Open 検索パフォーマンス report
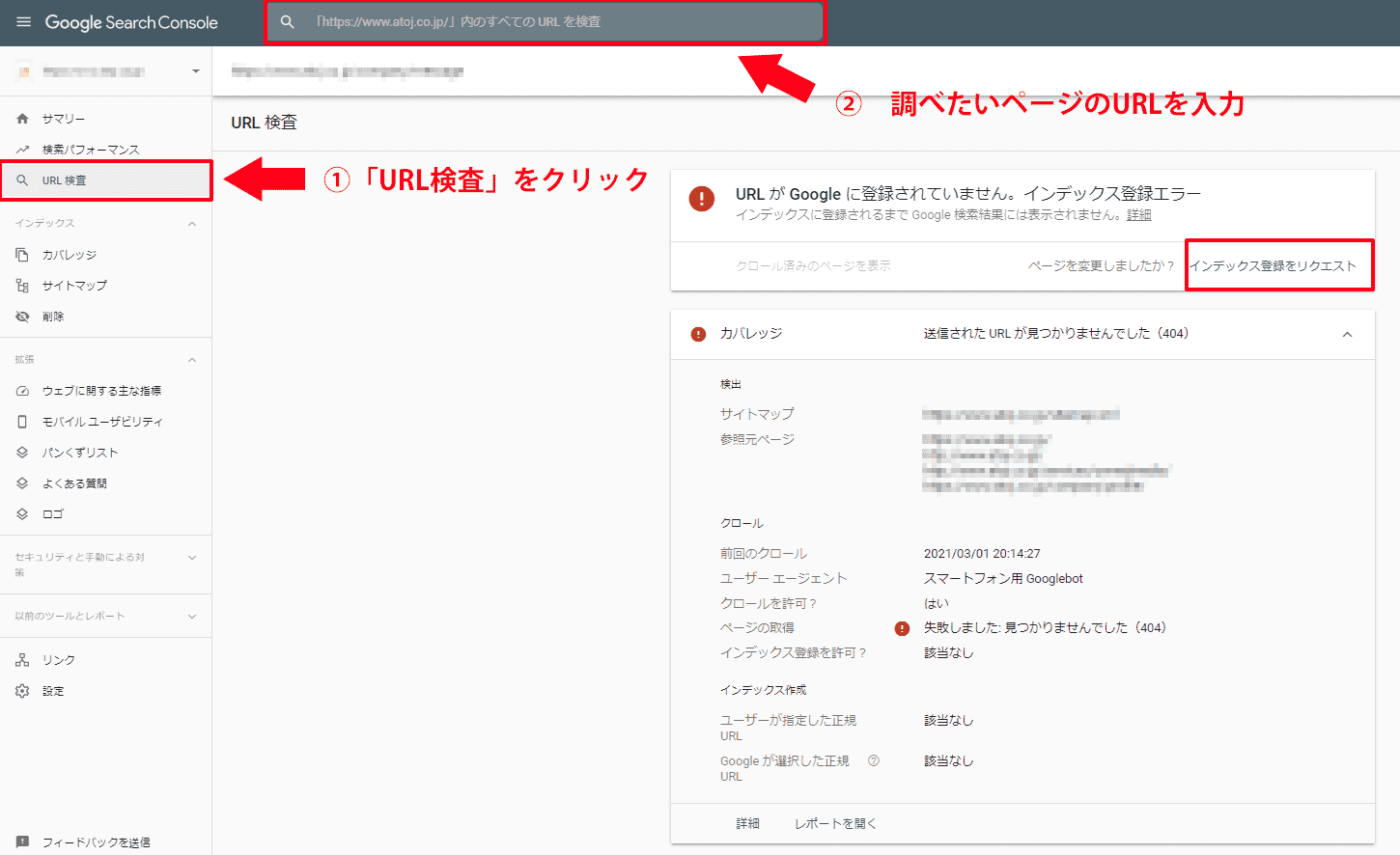 click(x=91, y=150)
